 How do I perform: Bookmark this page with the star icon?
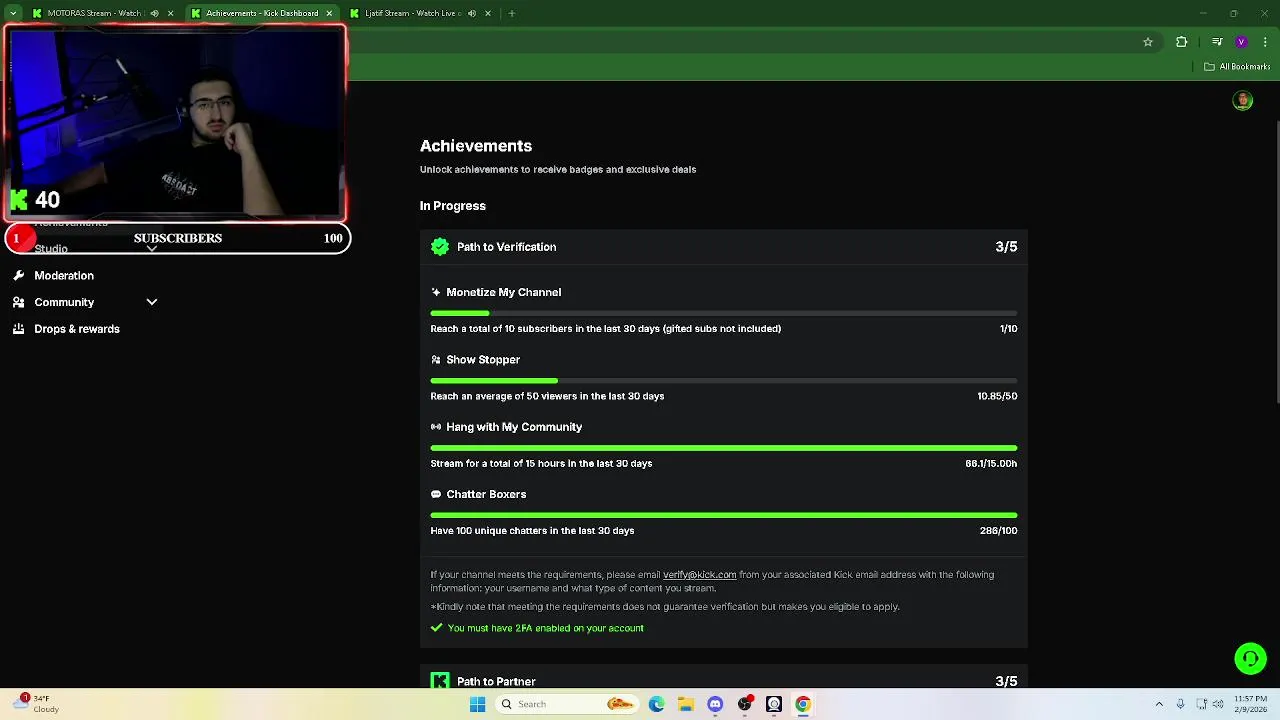coord(1148,42)
